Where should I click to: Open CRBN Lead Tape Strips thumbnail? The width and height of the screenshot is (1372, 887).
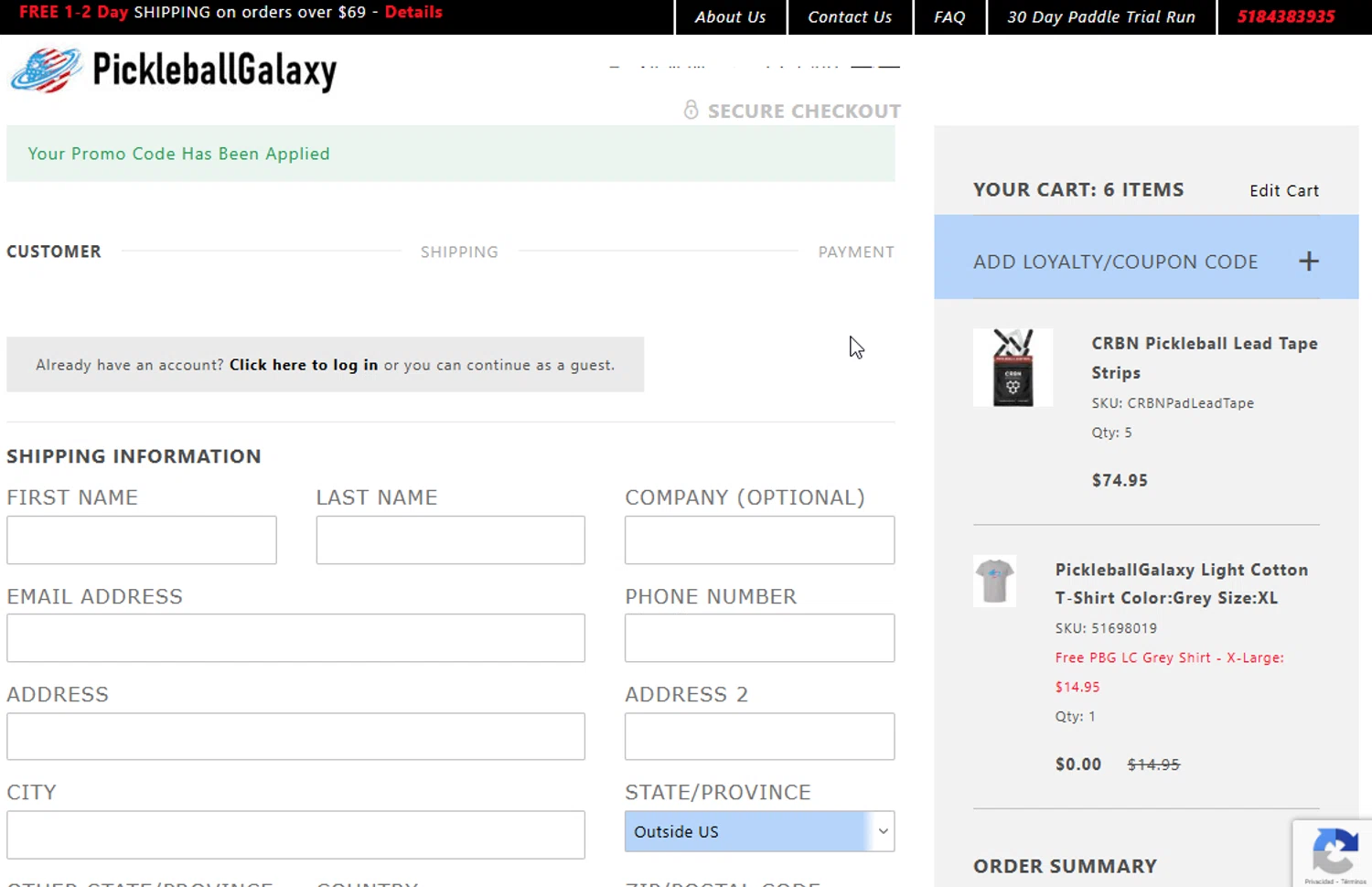1013,368
